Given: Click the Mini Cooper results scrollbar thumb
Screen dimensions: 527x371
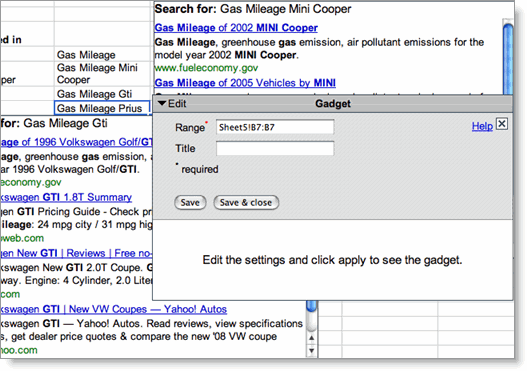Looking at the screenshot, I should coord(508,59).
